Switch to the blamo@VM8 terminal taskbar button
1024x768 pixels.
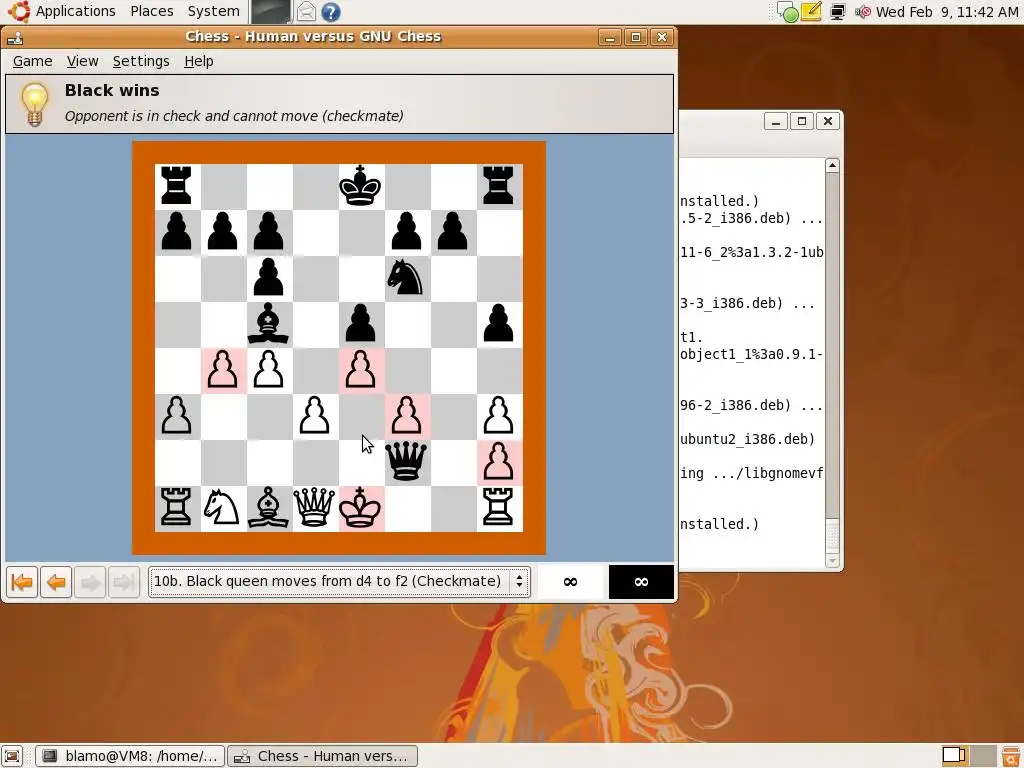130,756
